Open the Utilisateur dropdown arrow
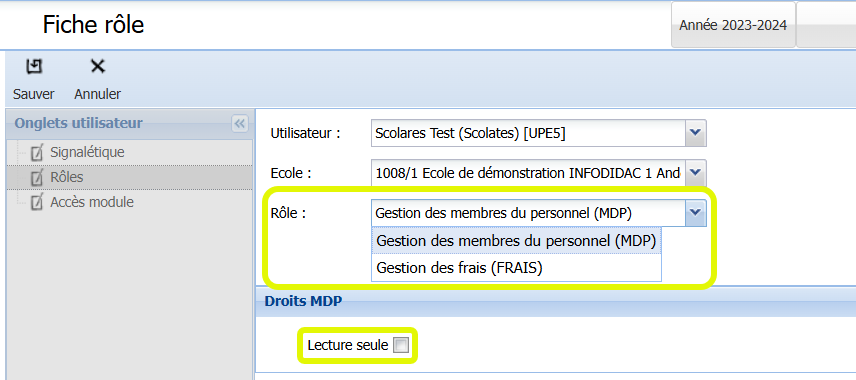This screenshot has width=856, height=380. point(696,133)
